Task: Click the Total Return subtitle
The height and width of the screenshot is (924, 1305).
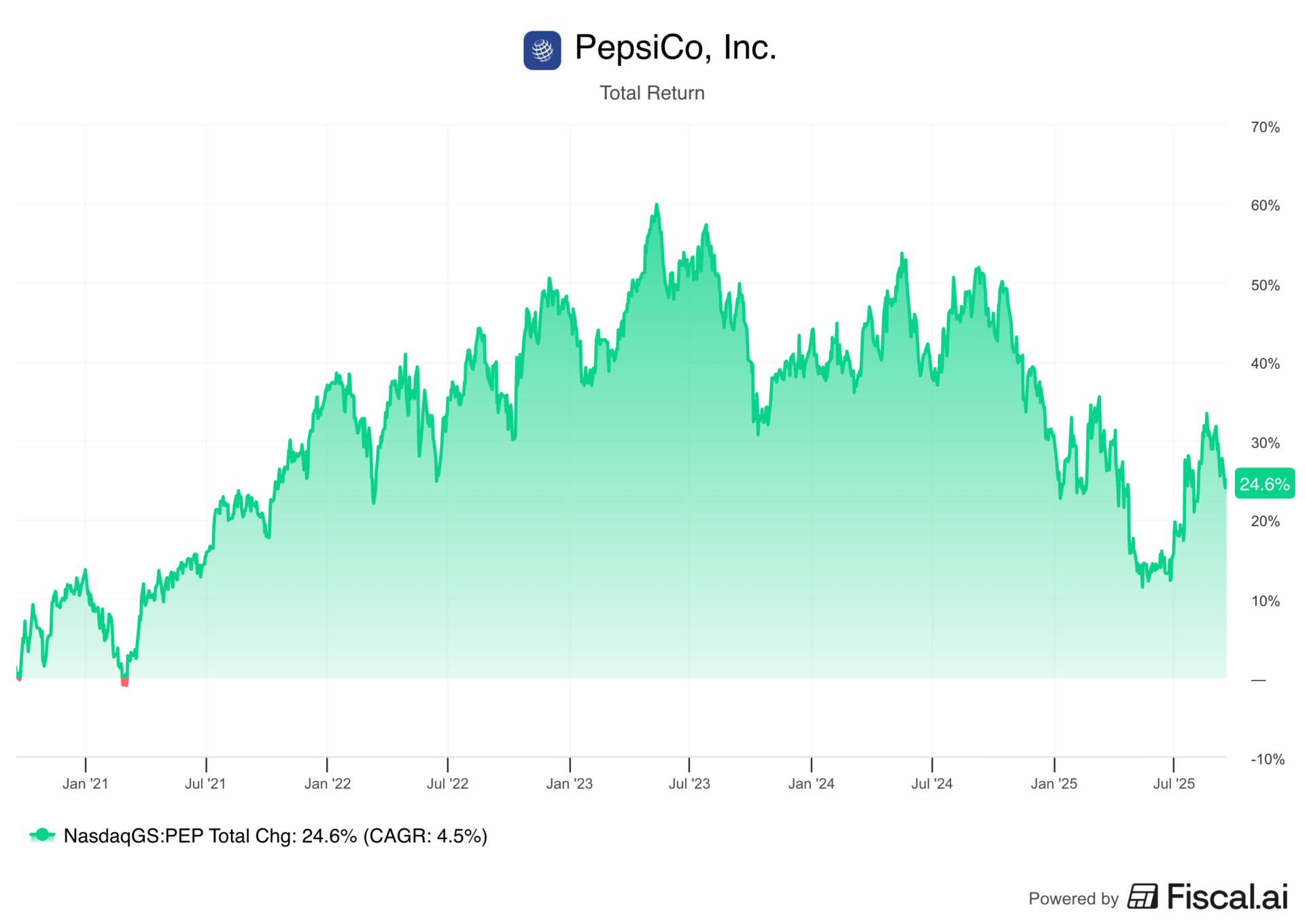Action: point(652,93)
